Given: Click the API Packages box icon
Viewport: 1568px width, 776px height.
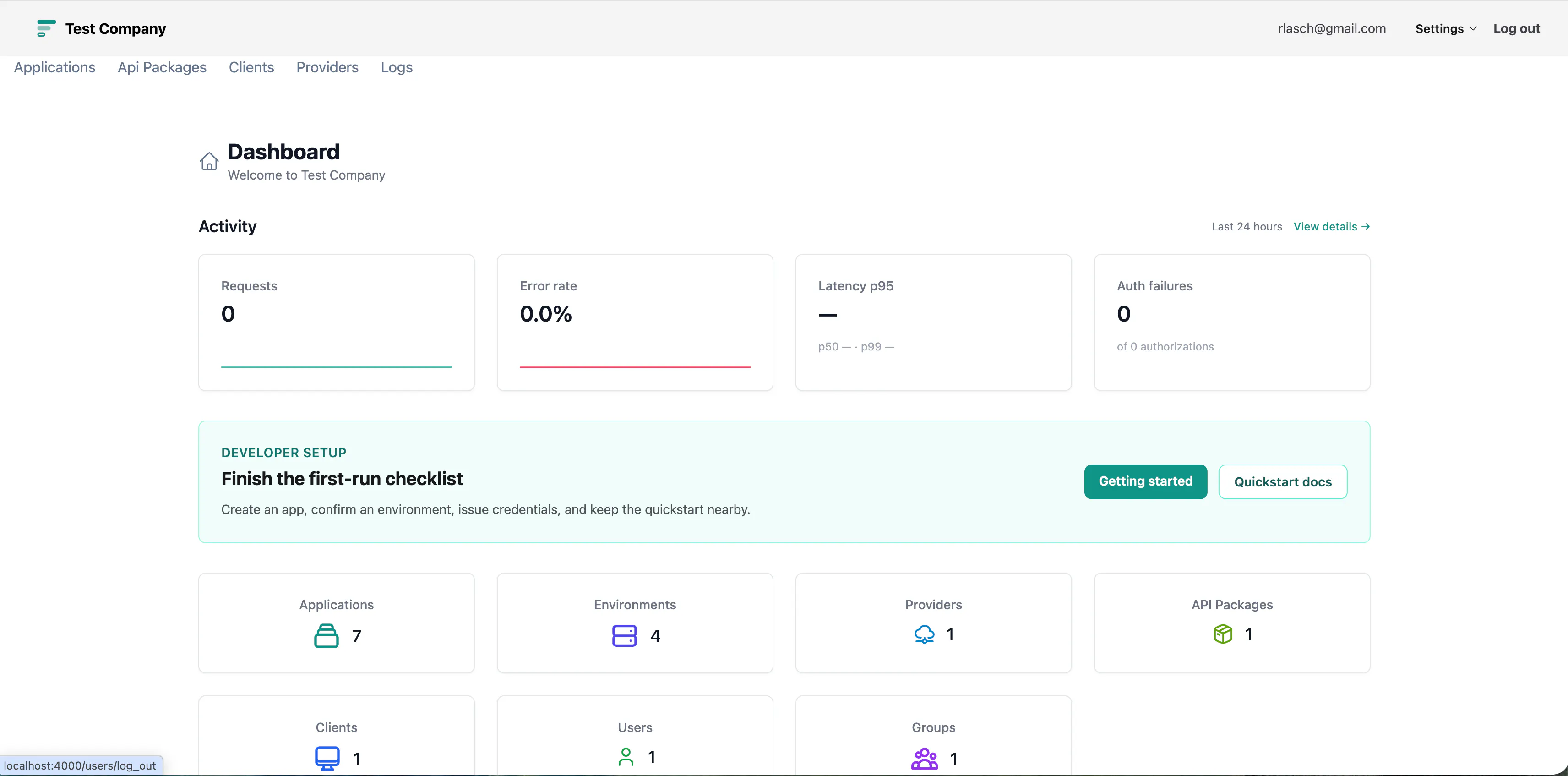Looking at the screenshot, I should [1223, 634].
